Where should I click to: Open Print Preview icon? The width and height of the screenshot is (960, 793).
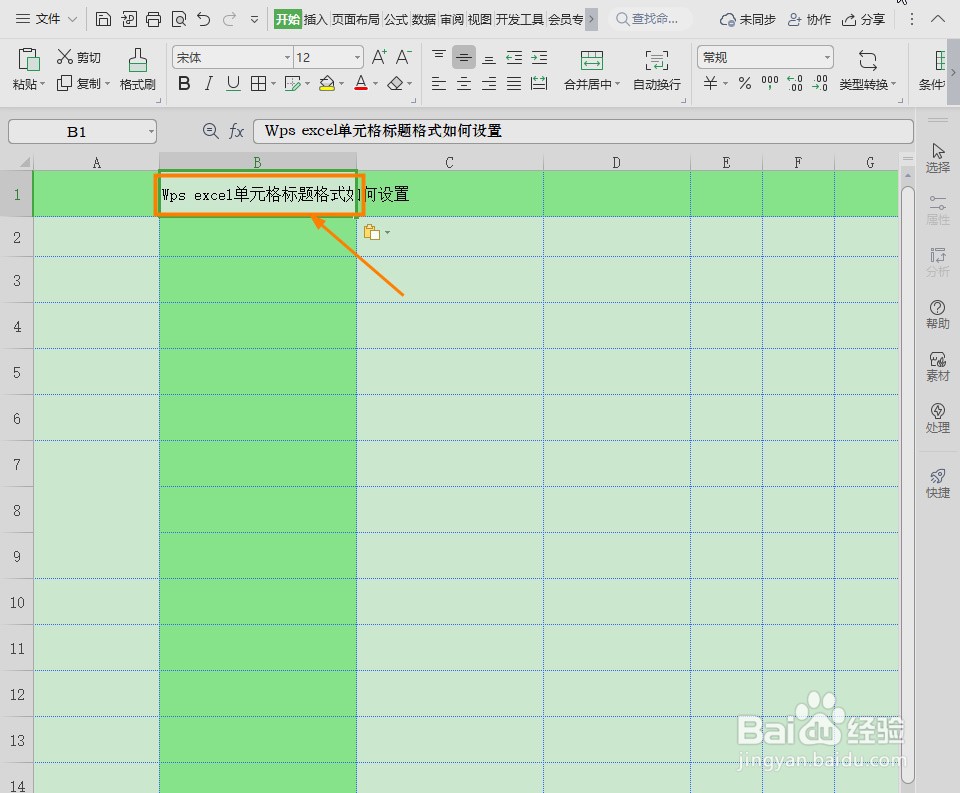click(x=179, y=20)
